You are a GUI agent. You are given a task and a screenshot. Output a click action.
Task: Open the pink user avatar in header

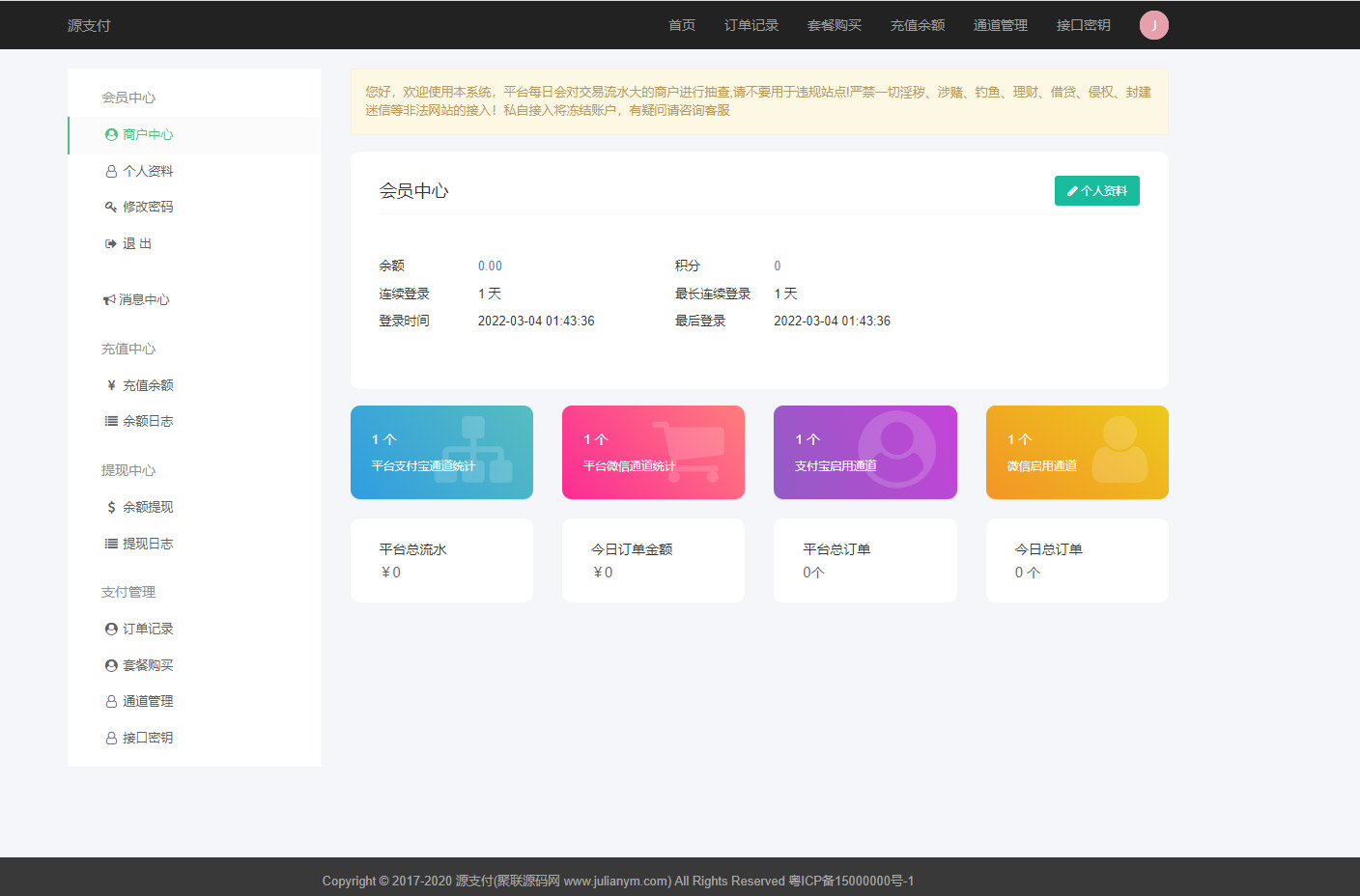[1153, 25]
